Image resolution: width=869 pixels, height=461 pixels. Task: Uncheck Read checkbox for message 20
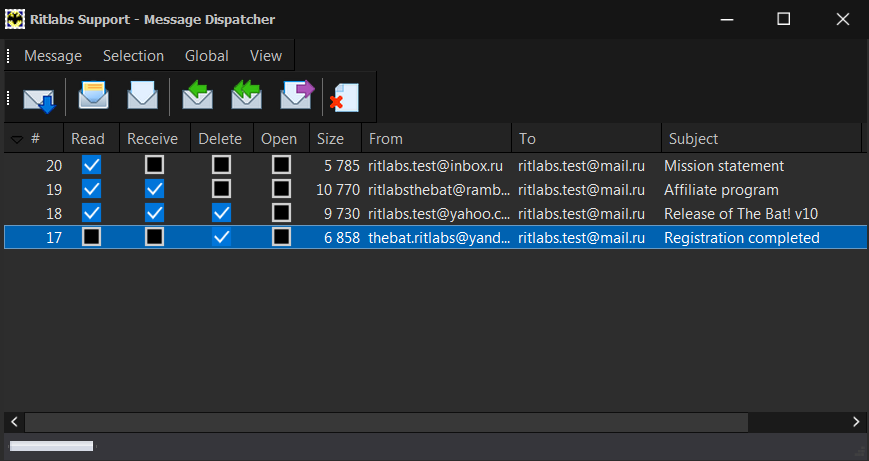tap(91, 165)
